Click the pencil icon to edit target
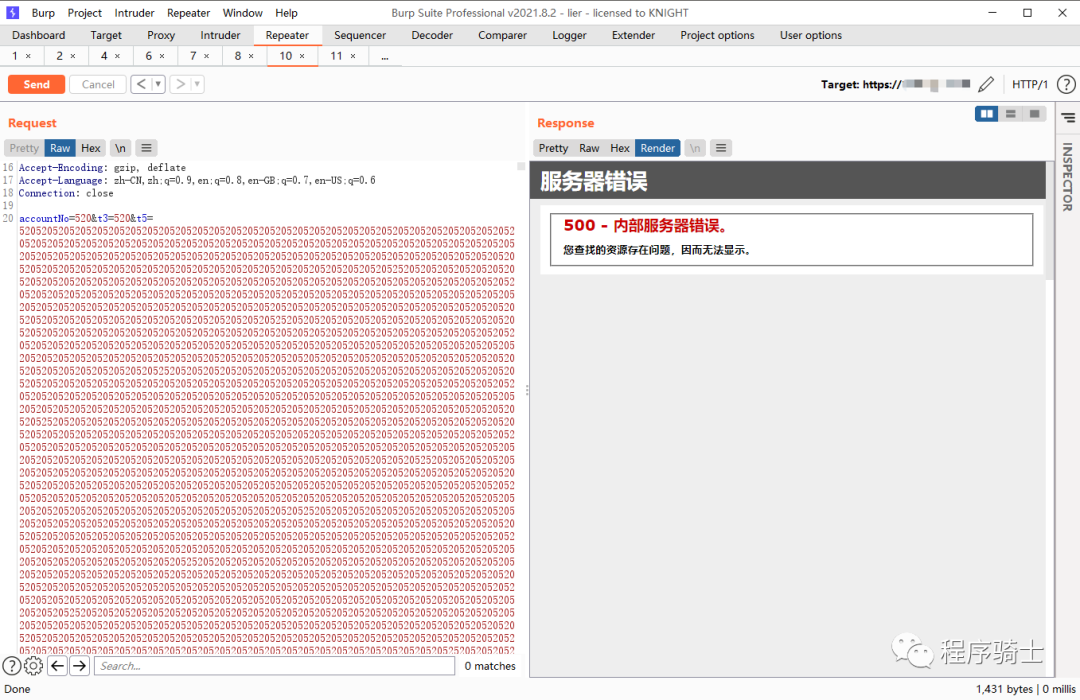The height and width of the screenshot is (700, 1080). (986, 85)
